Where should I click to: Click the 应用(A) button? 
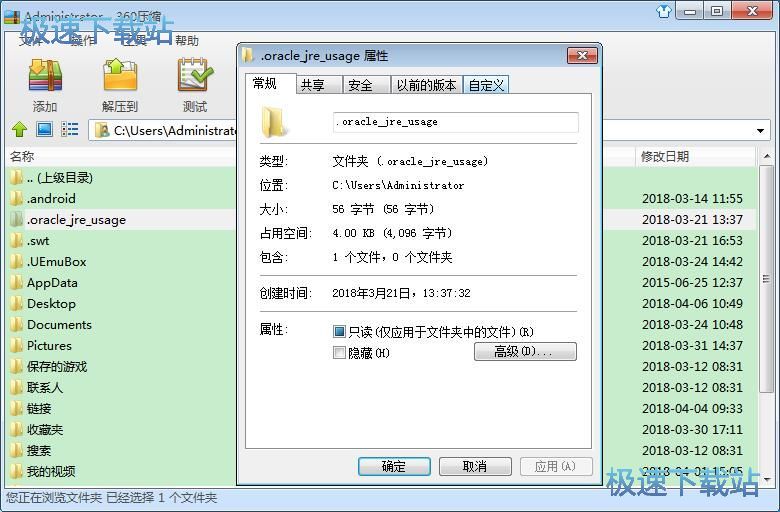click(x=556, y=467)
